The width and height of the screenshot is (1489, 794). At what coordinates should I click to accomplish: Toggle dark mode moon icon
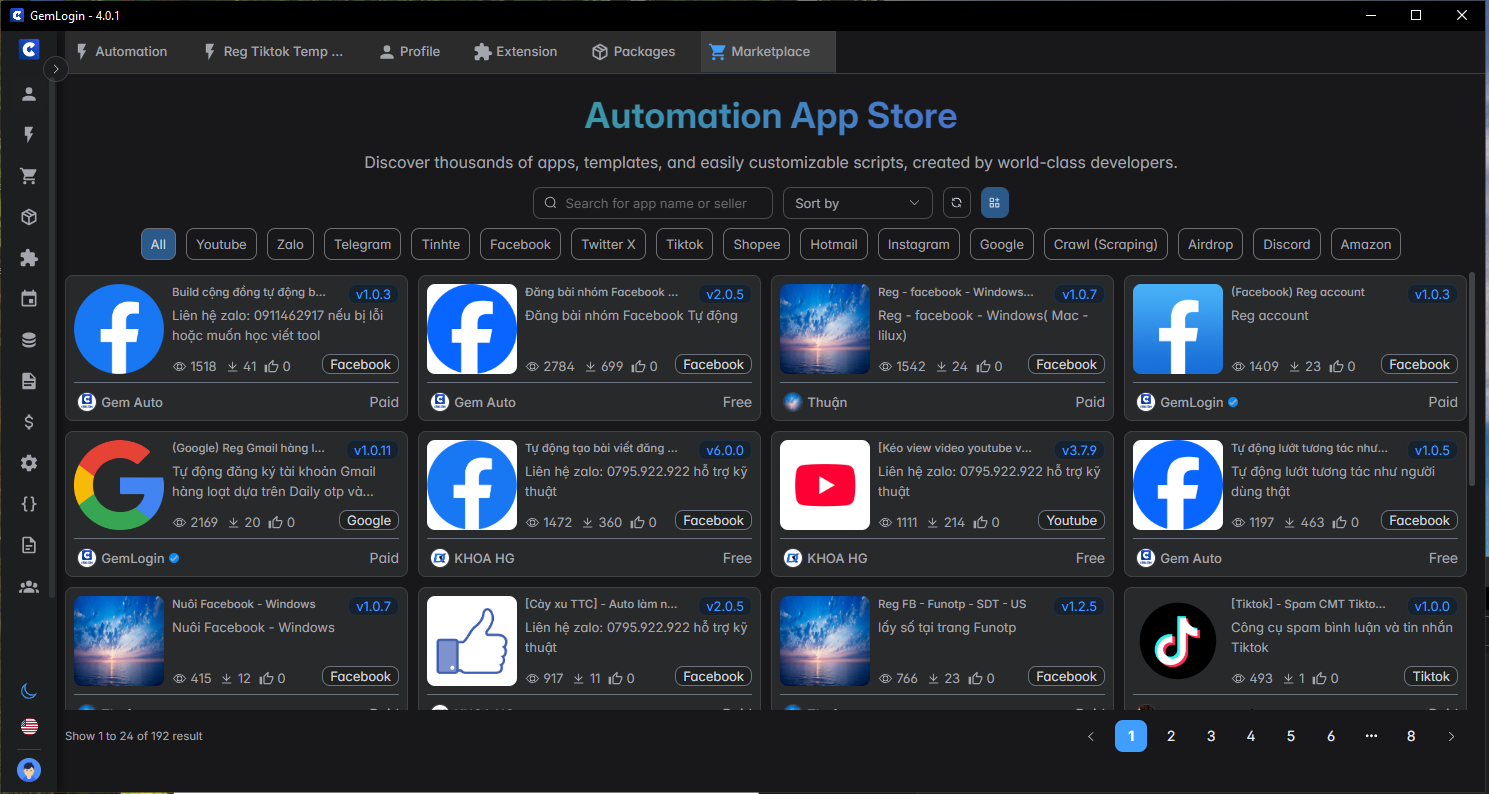tap(29, 691)
